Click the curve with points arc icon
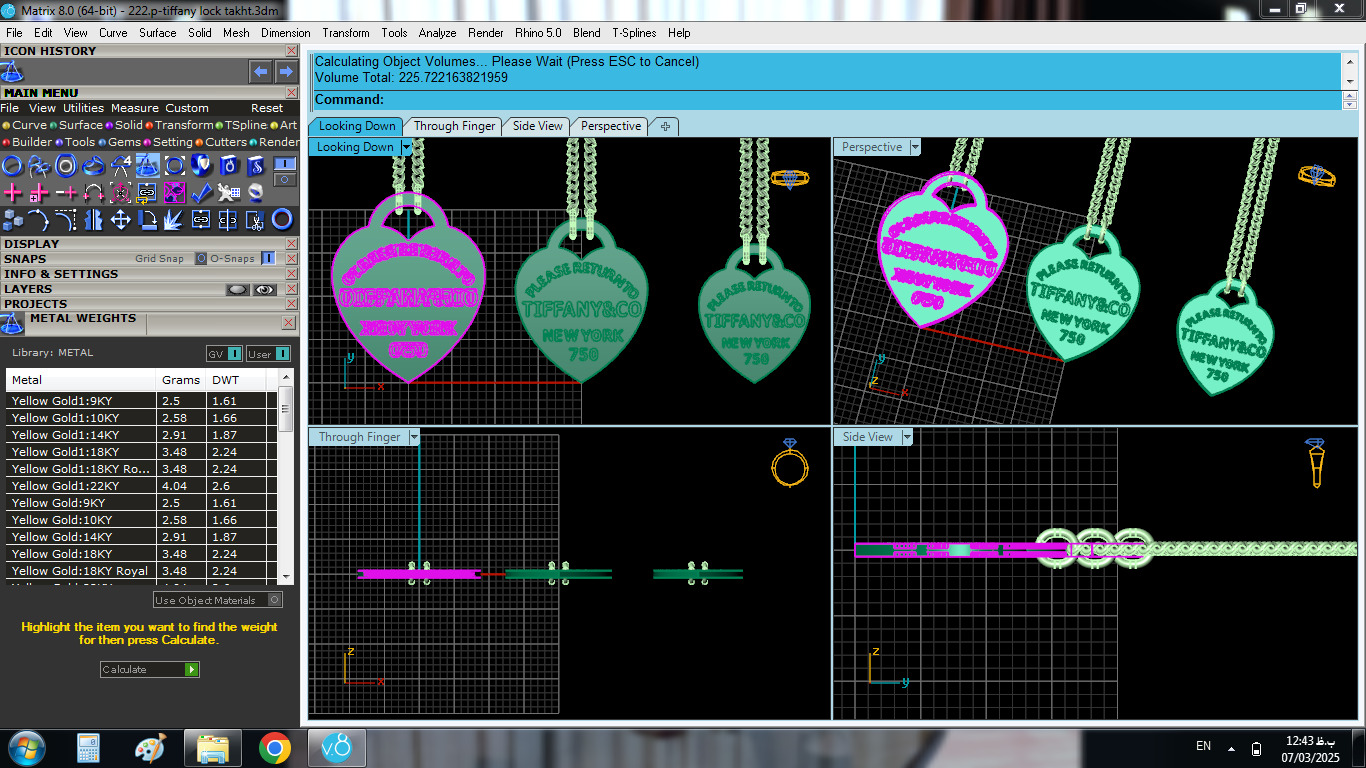 point(39,219)
